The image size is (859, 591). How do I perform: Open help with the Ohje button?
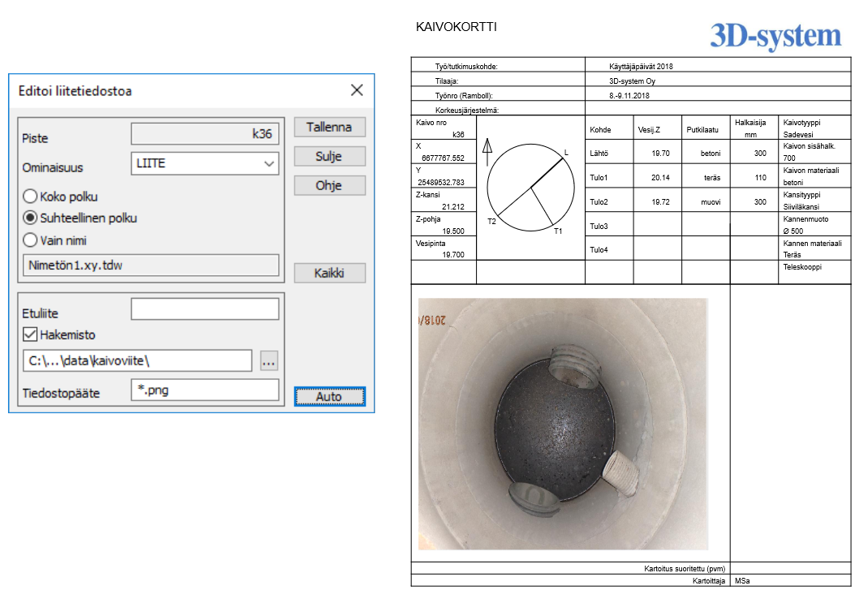coord(329,186)
